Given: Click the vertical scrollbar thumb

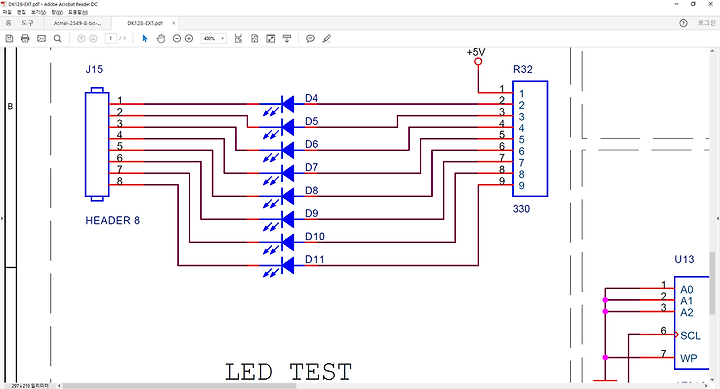Looking at the screenshot, I should tap(712, 283).
